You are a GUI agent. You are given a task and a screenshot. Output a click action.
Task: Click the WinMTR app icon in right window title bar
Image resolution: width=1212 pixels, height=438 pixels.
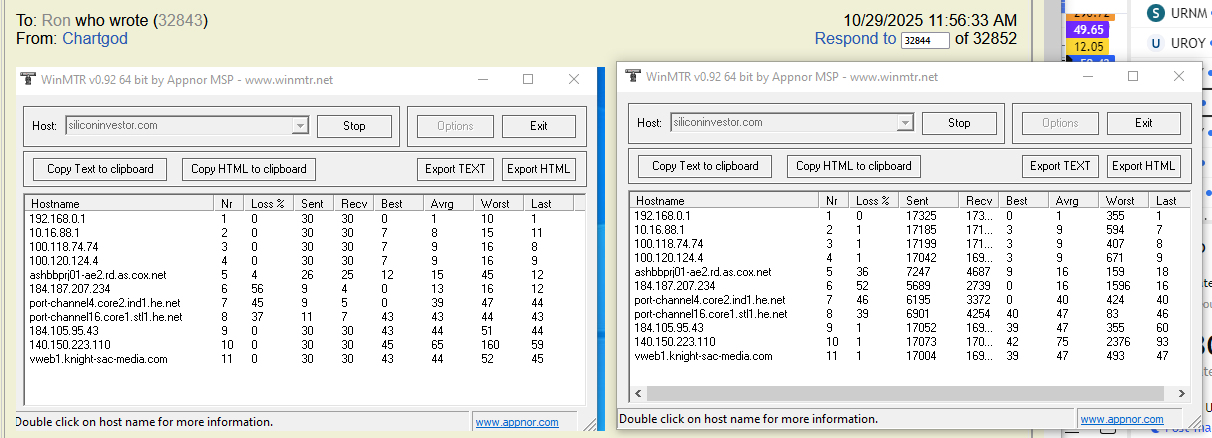(633, 76)
